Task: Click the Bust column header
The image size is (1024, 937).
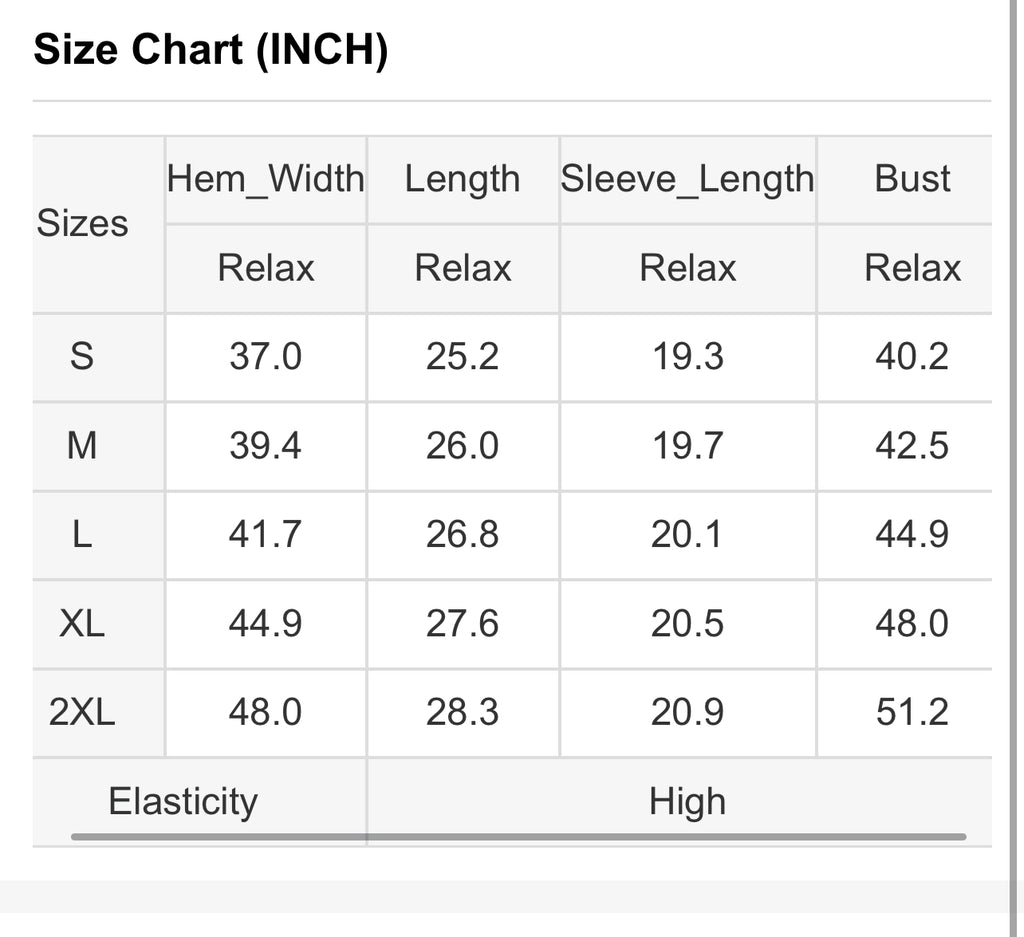Action: tap(912, 178)
